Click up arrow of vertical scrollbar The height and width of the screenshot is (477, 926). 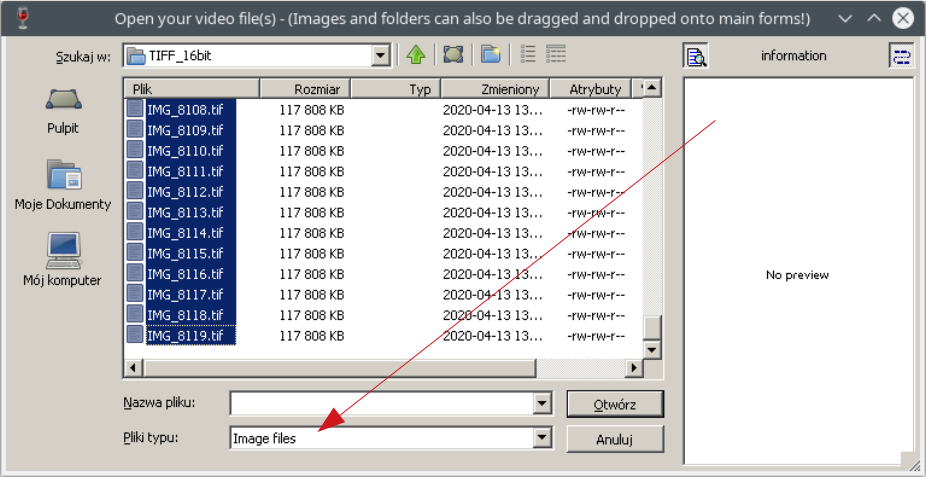tap(652, 89)
